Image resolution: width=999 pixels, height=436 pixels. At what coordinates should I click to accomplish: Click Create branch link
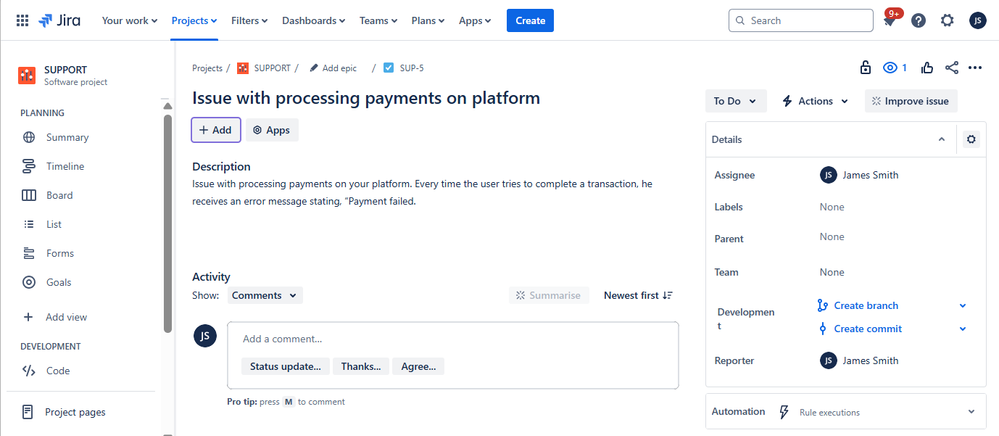point(858,306)
